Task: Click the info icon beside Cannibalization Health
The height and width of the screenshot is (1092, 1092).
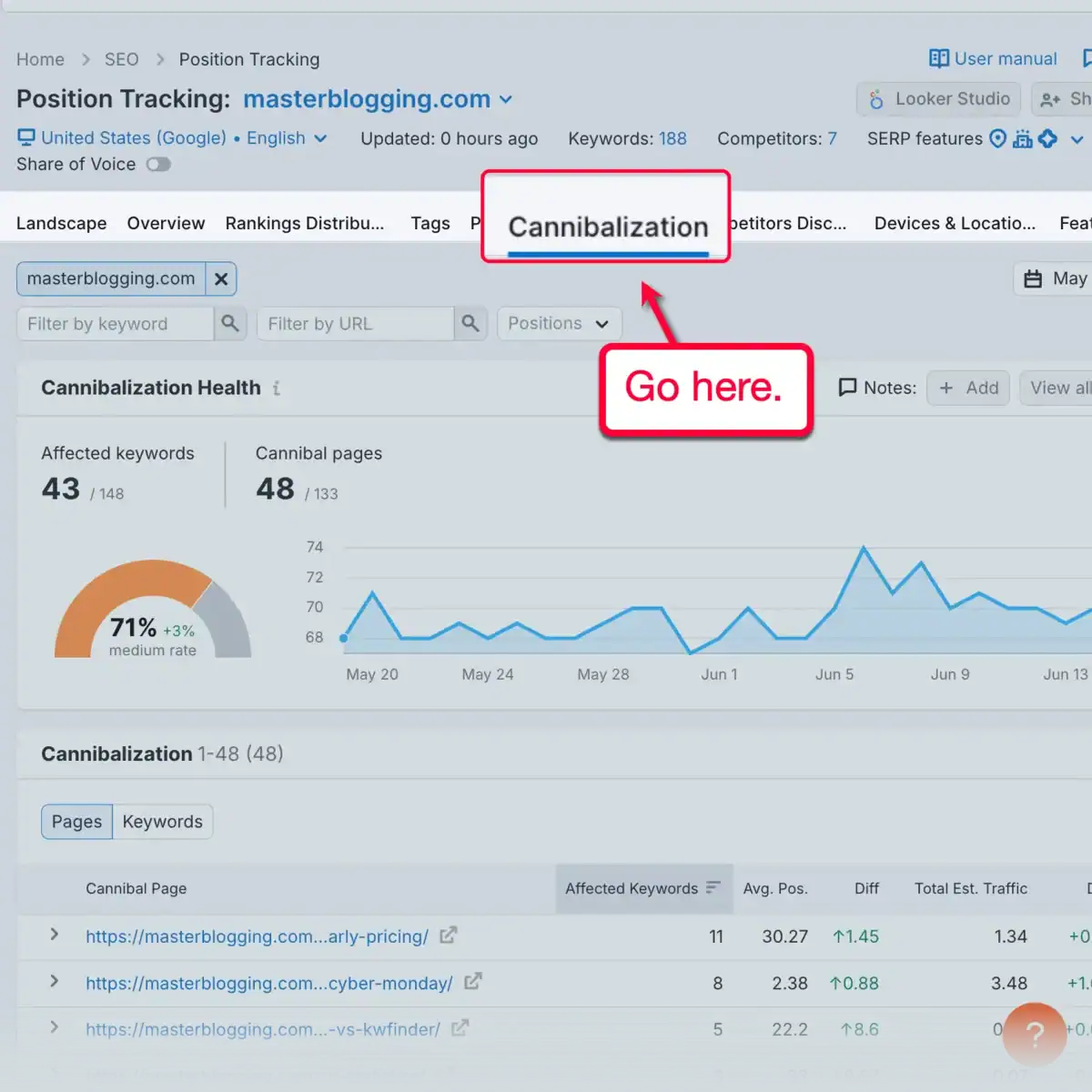Action: [x=275, y=388]
